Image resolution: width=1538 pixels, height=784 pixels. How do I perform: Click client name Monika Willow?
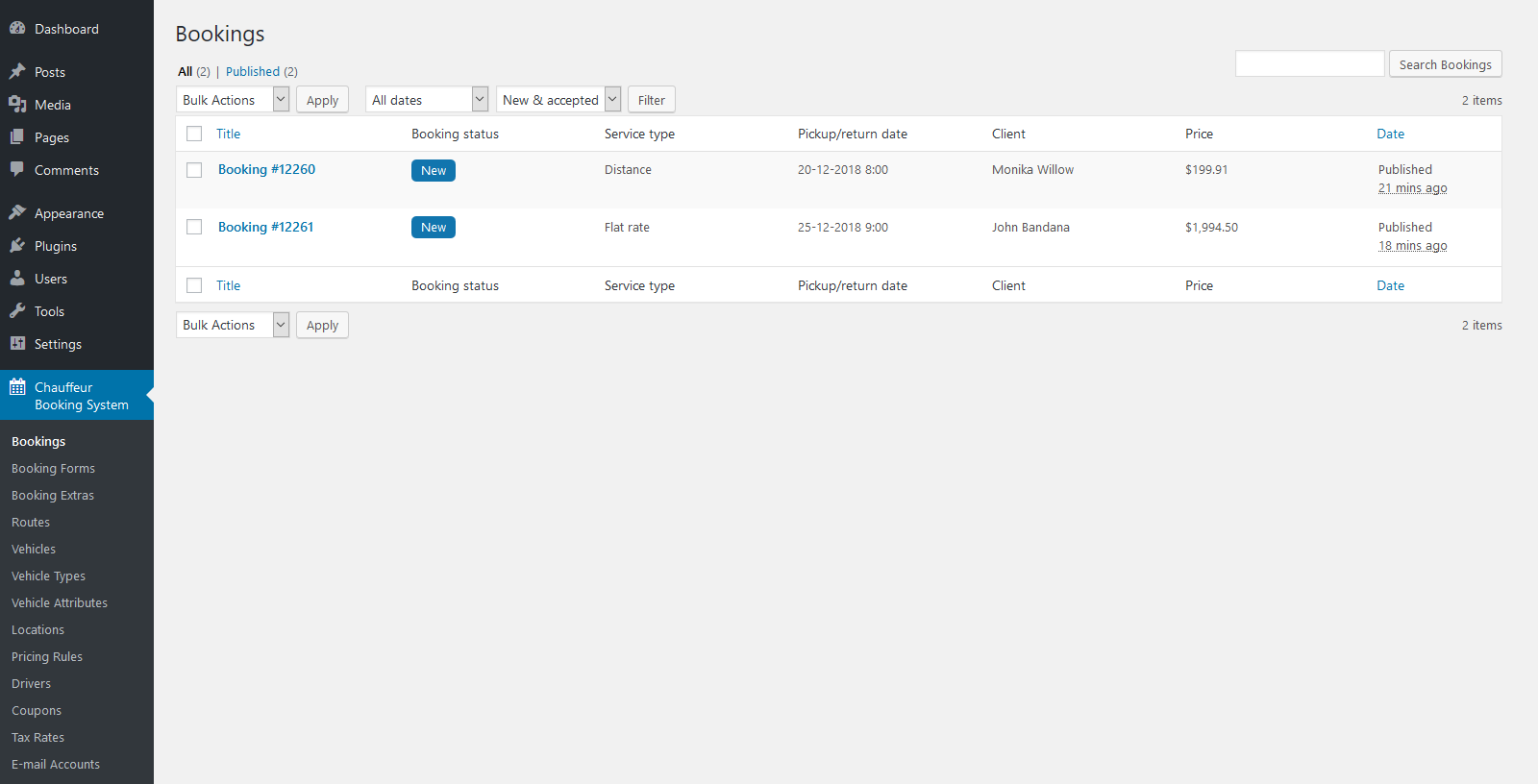1032,169
